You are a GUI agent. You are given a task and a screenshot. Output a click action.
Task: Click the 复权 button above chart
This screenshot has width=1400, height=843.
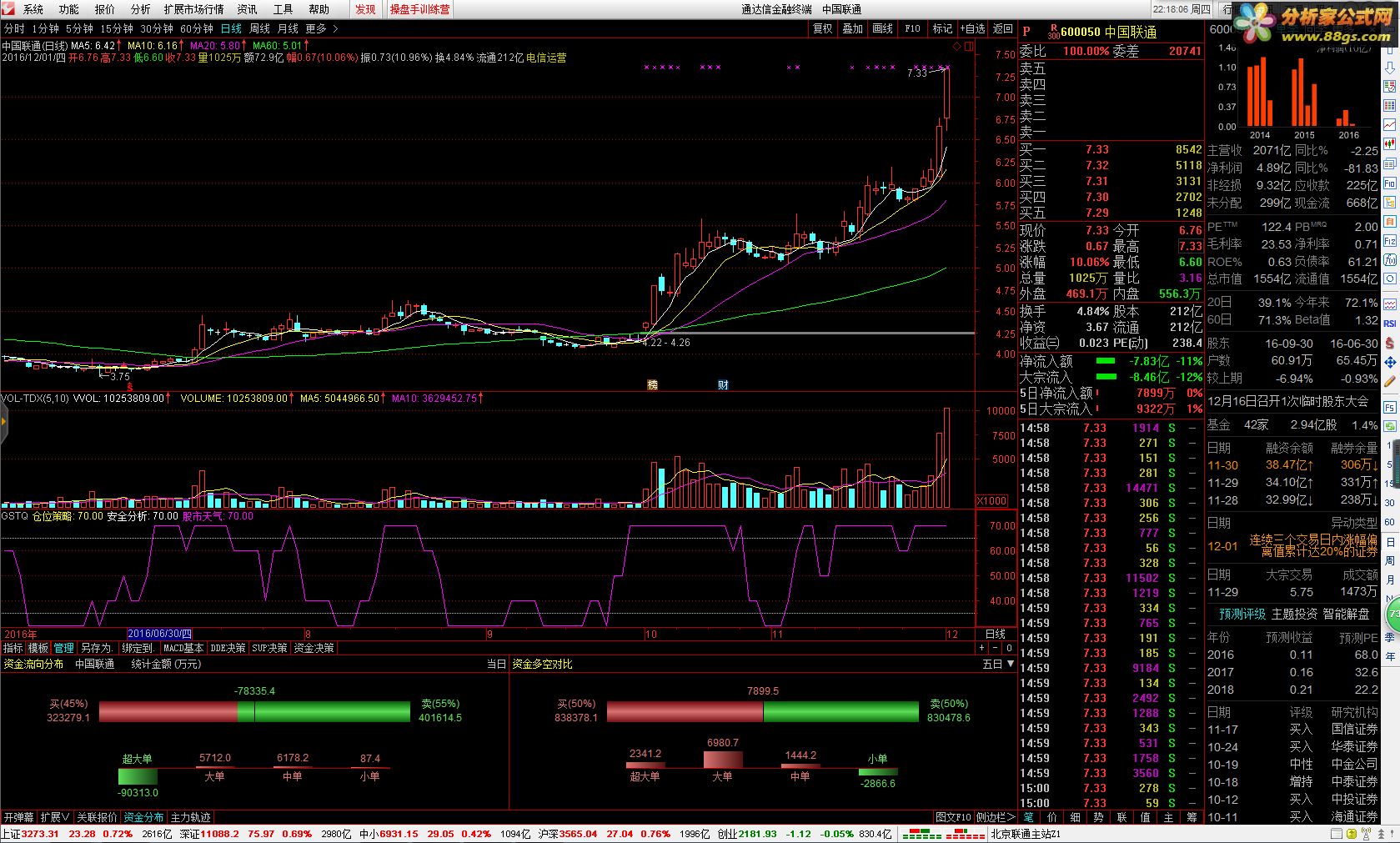point(823,28)
